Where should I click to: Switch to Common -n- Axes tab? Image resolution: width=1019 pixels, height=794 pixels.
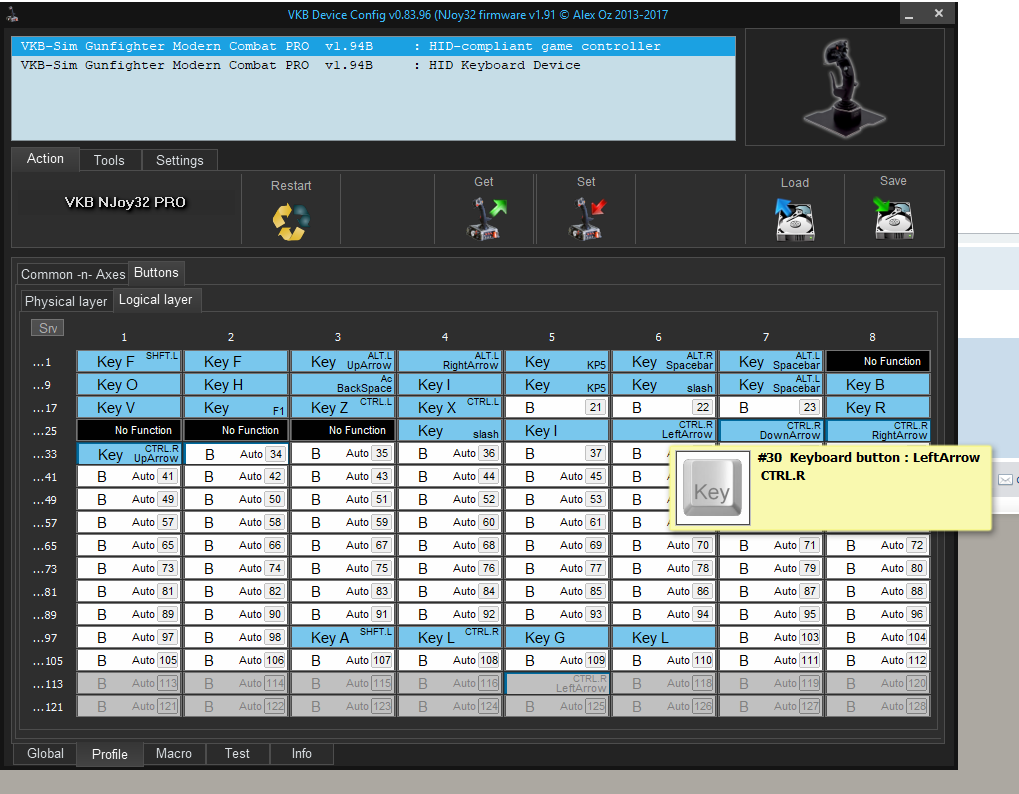(x=73, y=274)
